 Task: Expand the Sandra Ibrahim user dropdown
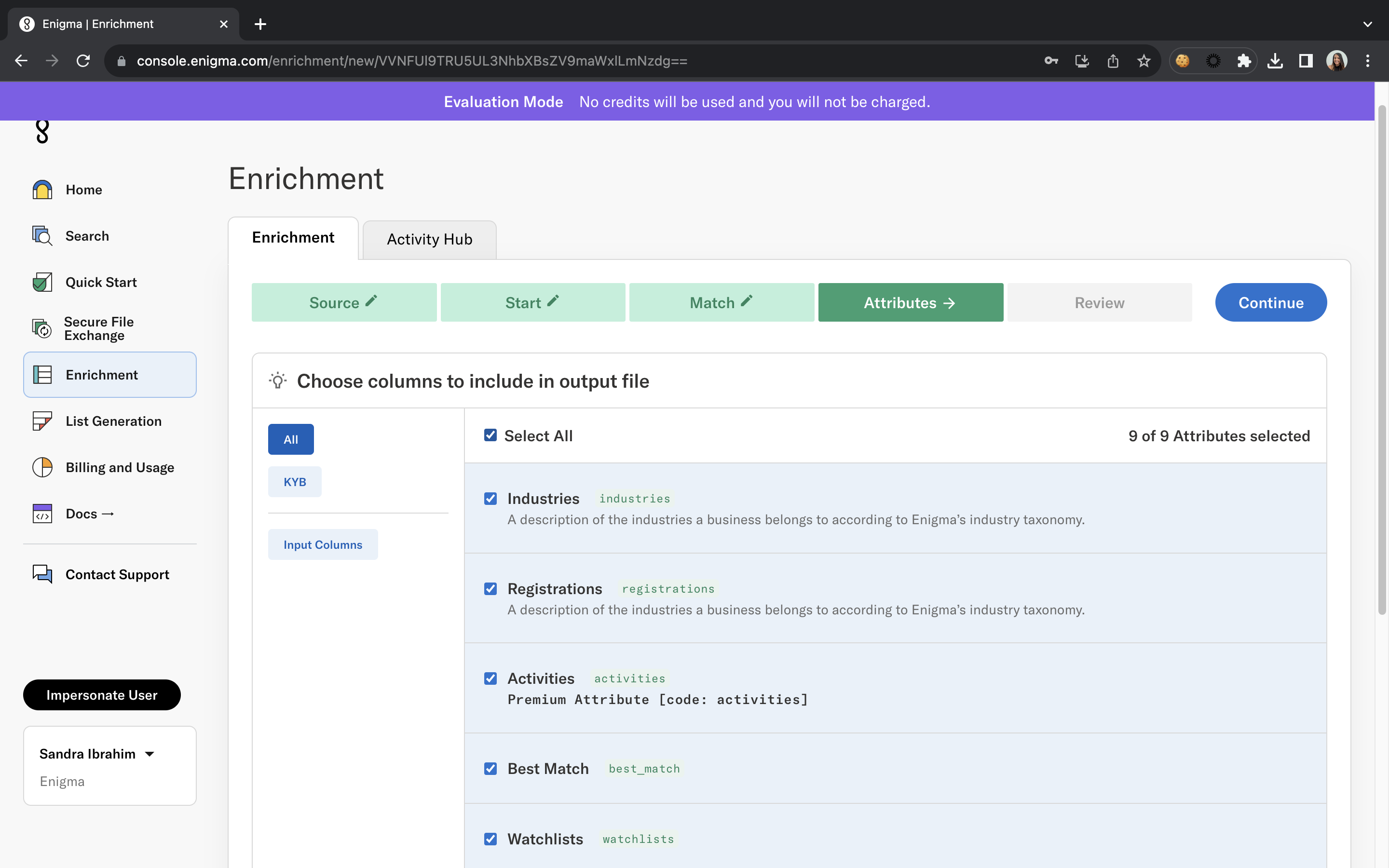point(149,754)
